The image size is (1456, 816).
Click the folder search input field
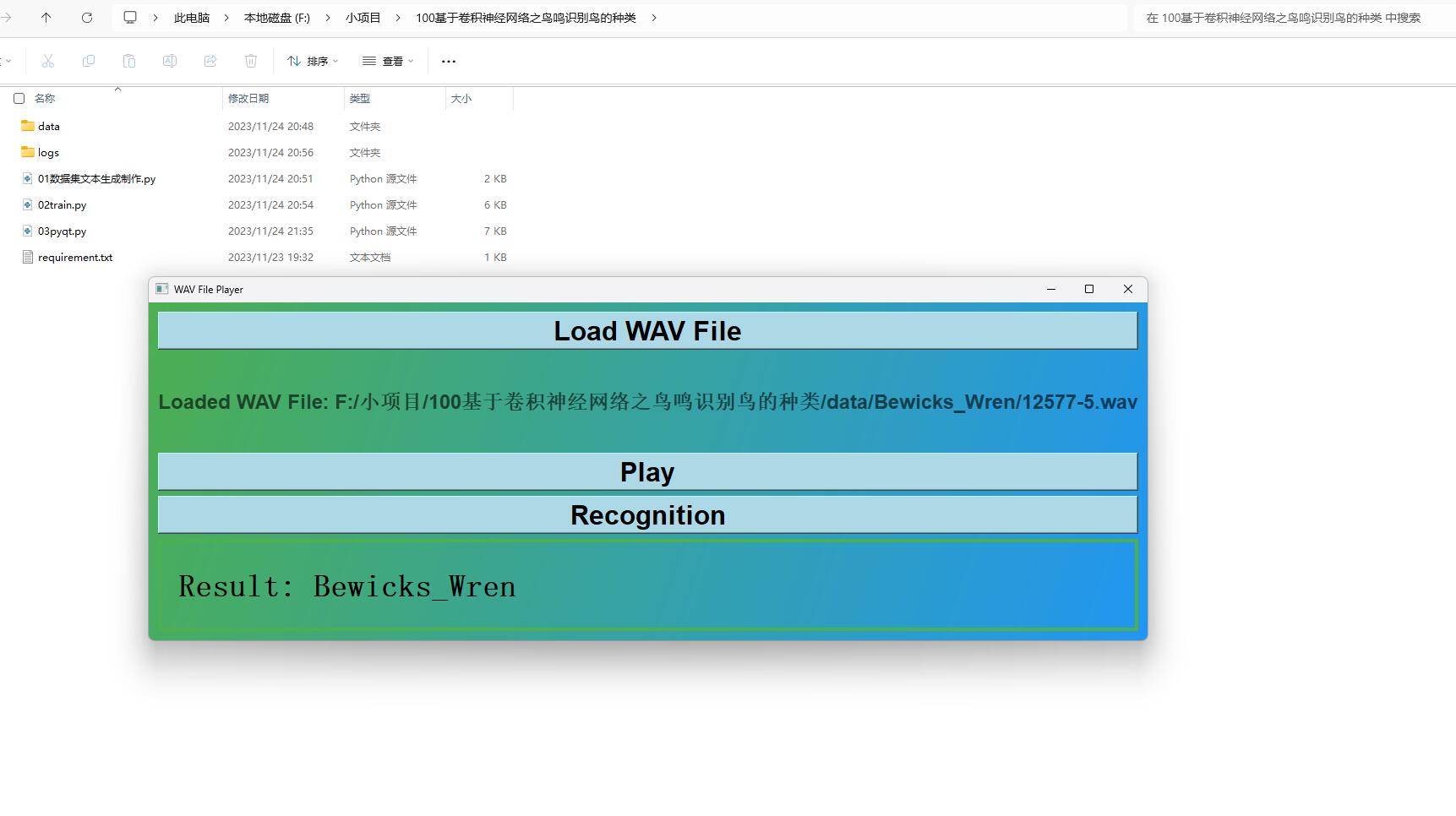click(1295, 17)
